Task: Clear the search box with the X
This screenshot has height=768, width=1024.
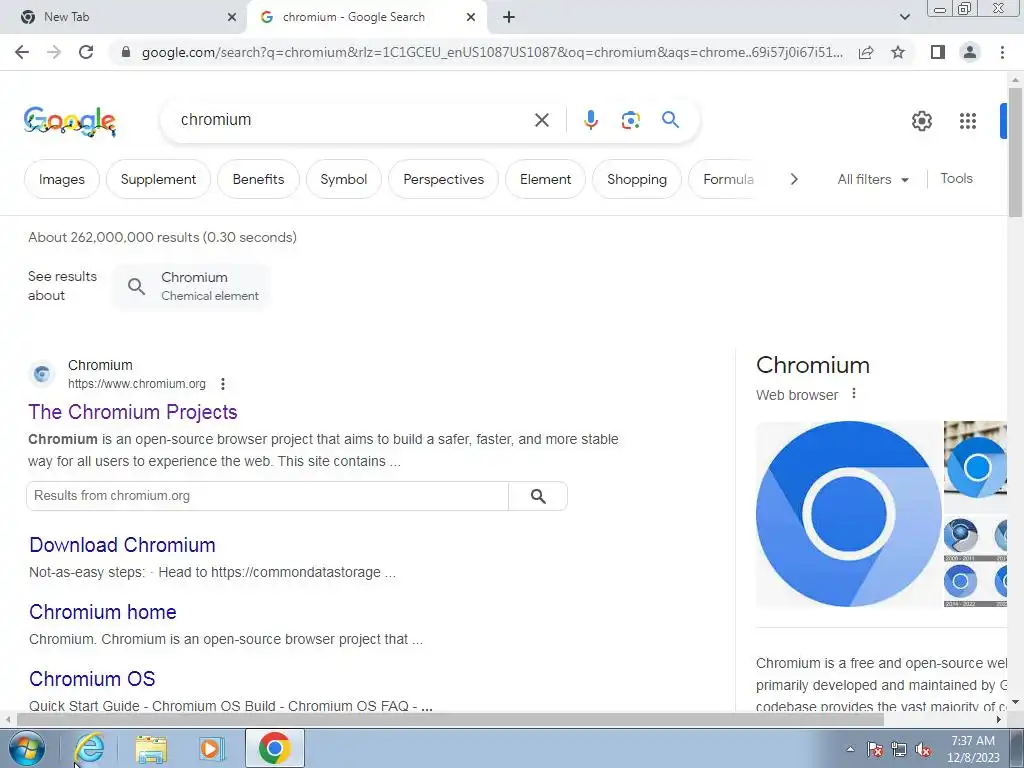Action: click(x=541, y=120)
